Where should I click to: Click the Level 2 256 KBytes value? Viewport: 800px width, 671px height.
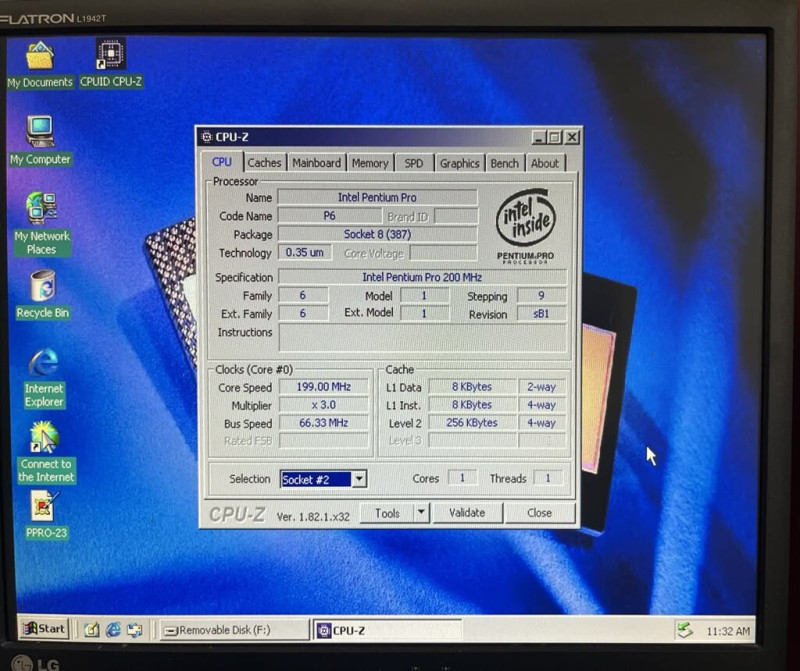pos(472,423)
